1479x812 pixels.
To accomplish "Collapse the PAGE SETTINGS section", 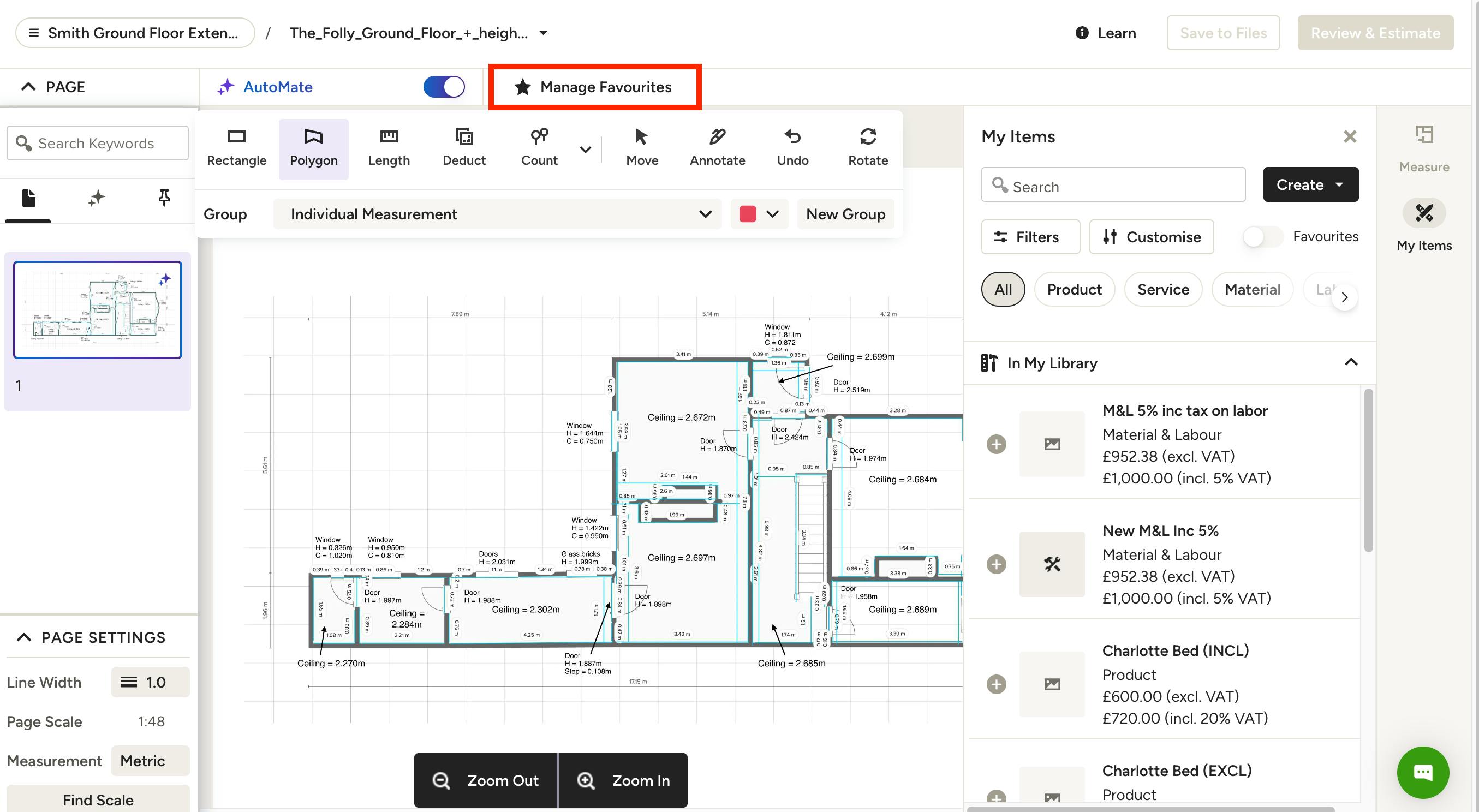I will [23, 637].
